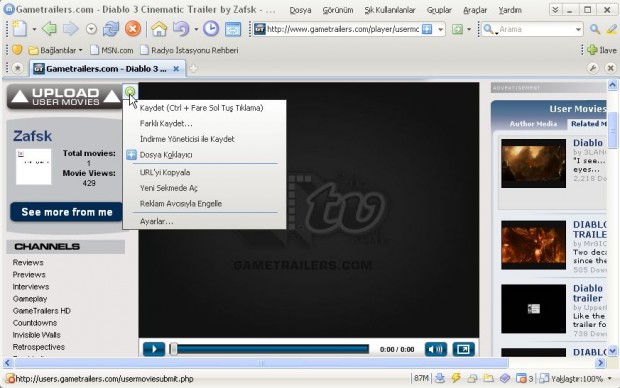The image size is (620, 388).
Task: Click the video seek bar handle
Action: (173, 349)
